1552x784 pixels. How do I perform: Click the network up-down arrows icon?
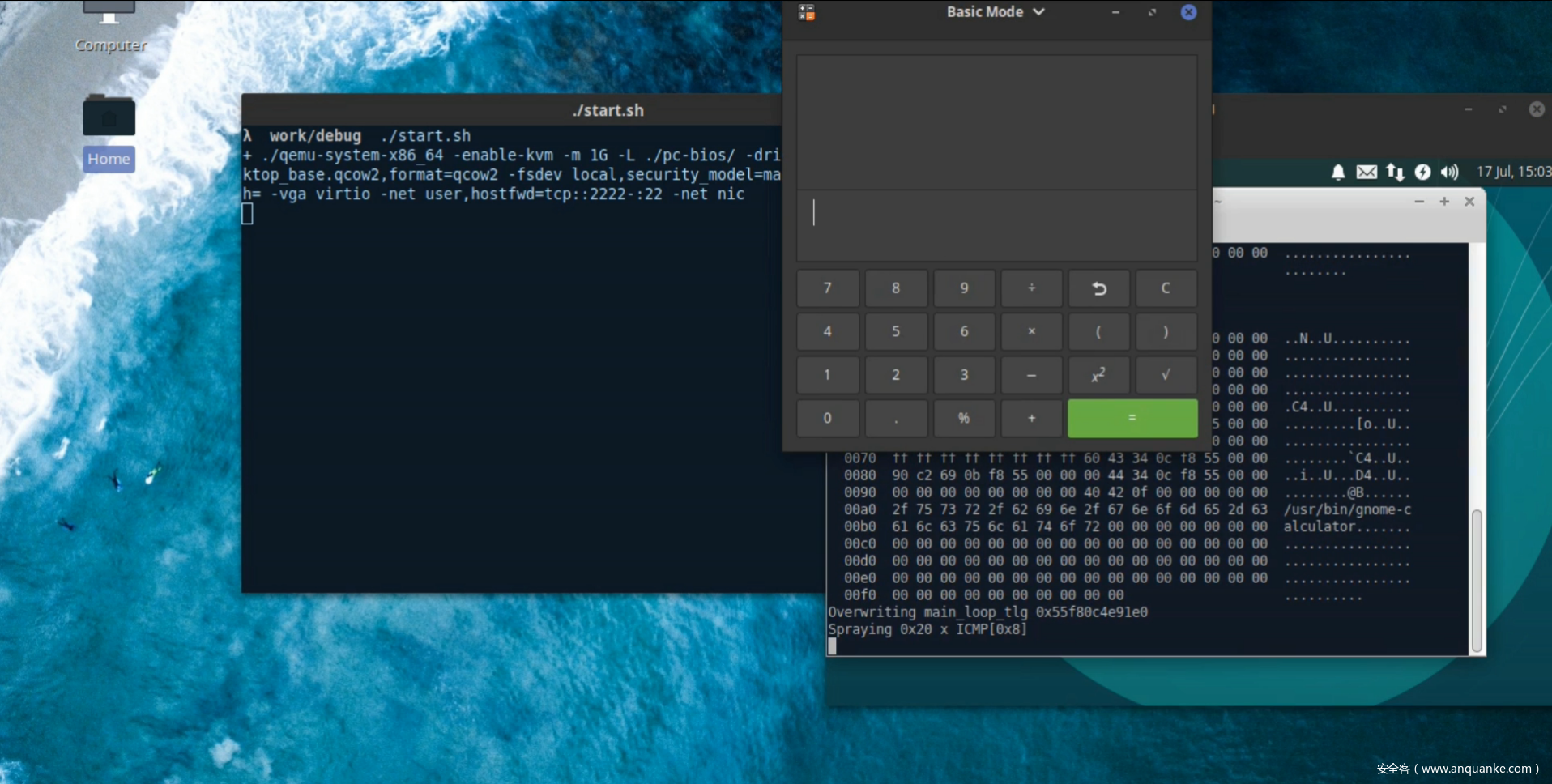[x=1395, y=172]
